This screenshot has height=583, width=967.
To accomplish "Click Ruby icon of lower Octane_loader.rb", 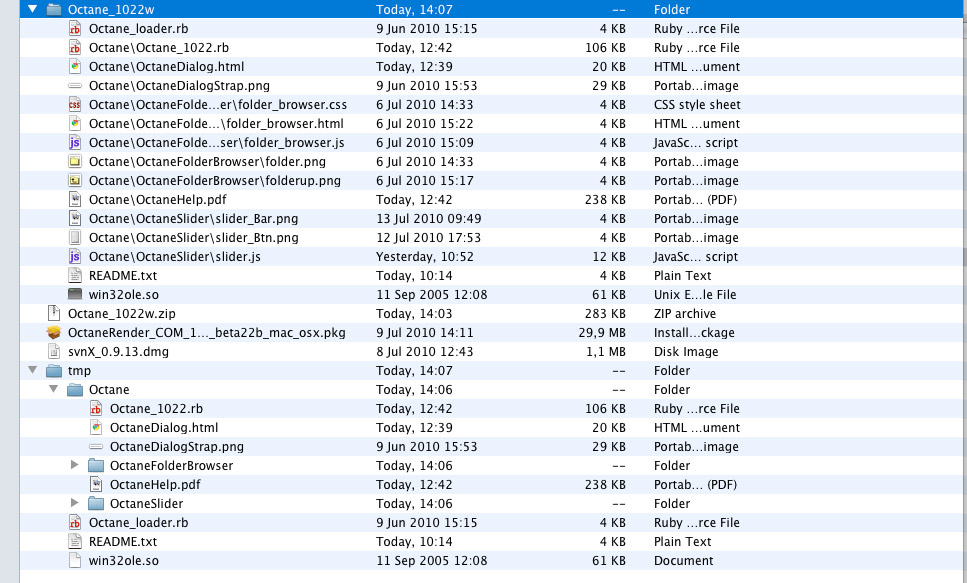I will [x=75, y=523].
